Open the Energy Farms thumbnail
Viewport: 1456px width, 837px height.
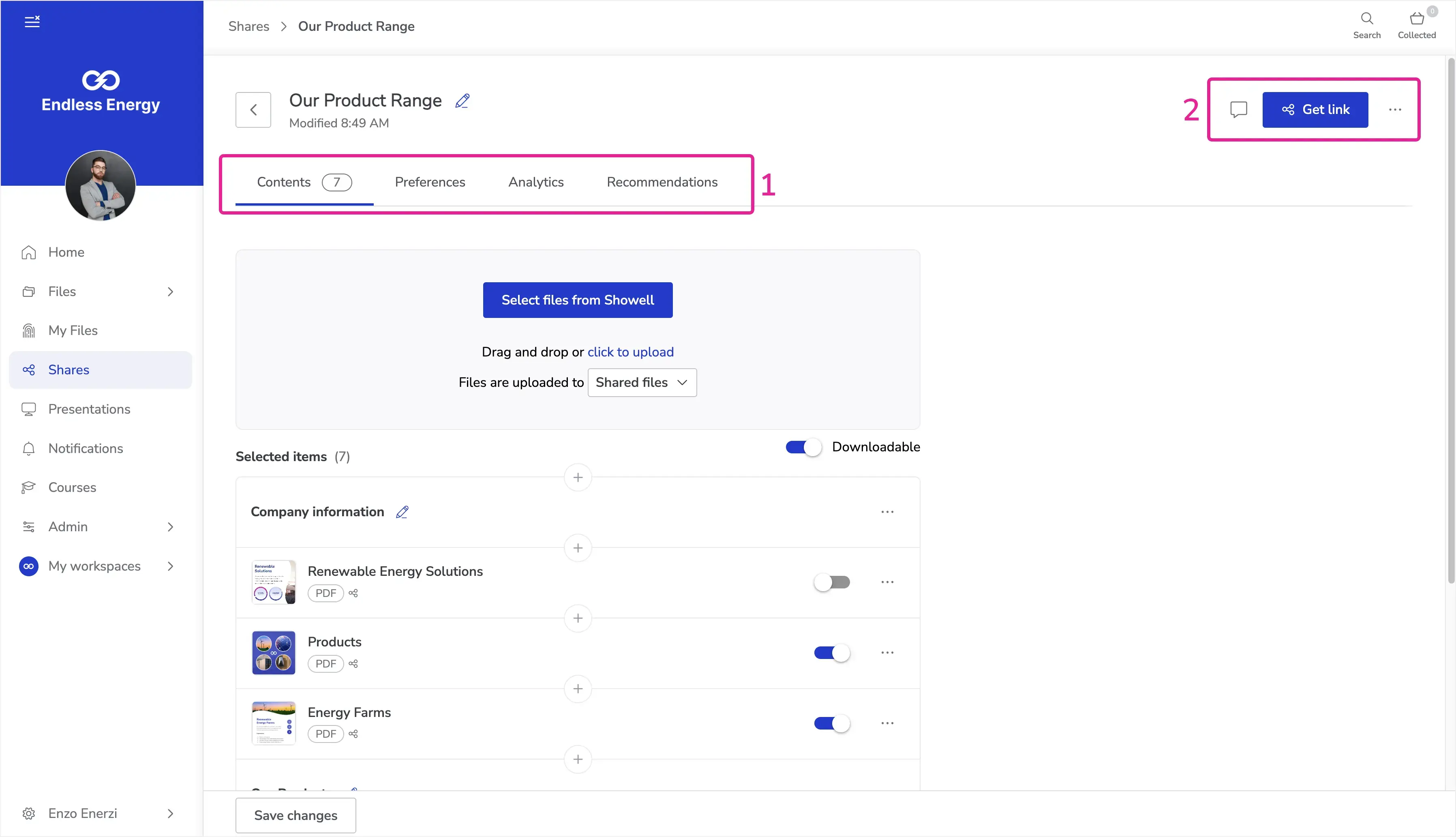(274, 723)
